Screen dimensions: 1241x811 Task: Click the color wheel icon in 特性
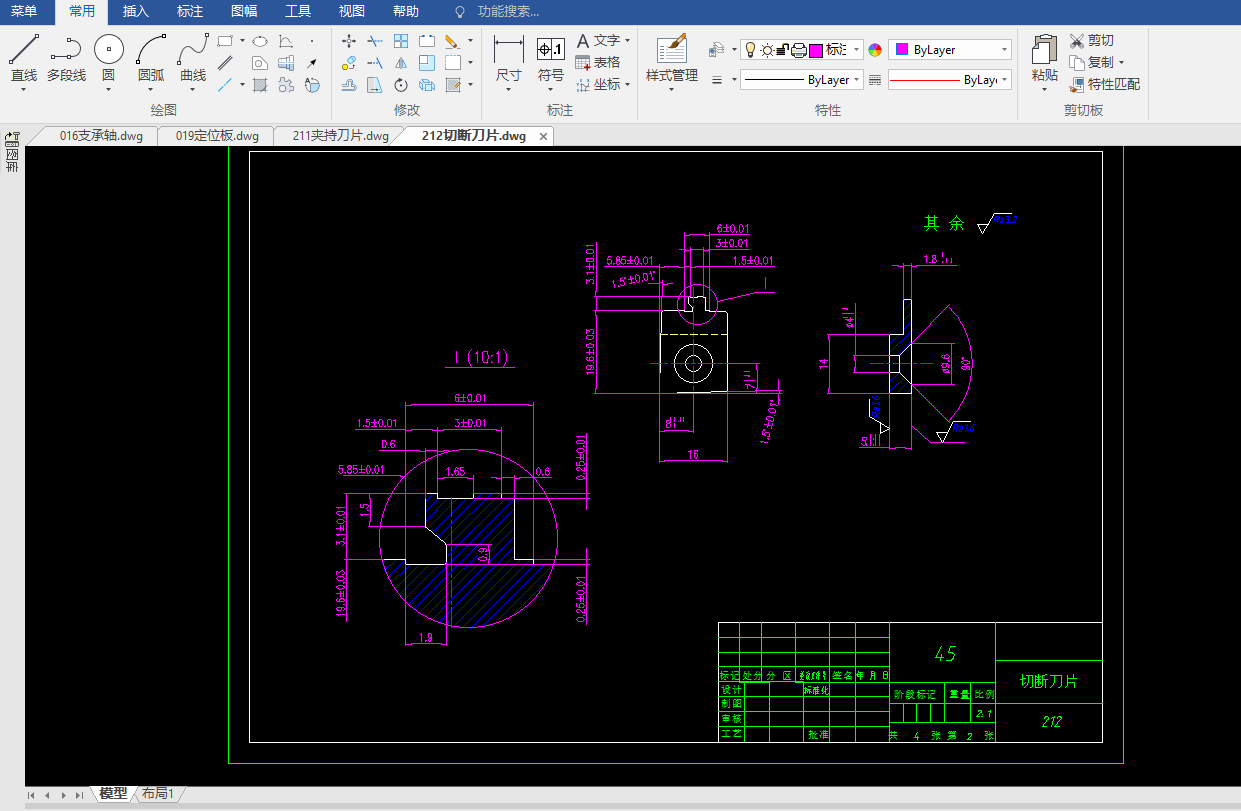[x=875, y=50]
